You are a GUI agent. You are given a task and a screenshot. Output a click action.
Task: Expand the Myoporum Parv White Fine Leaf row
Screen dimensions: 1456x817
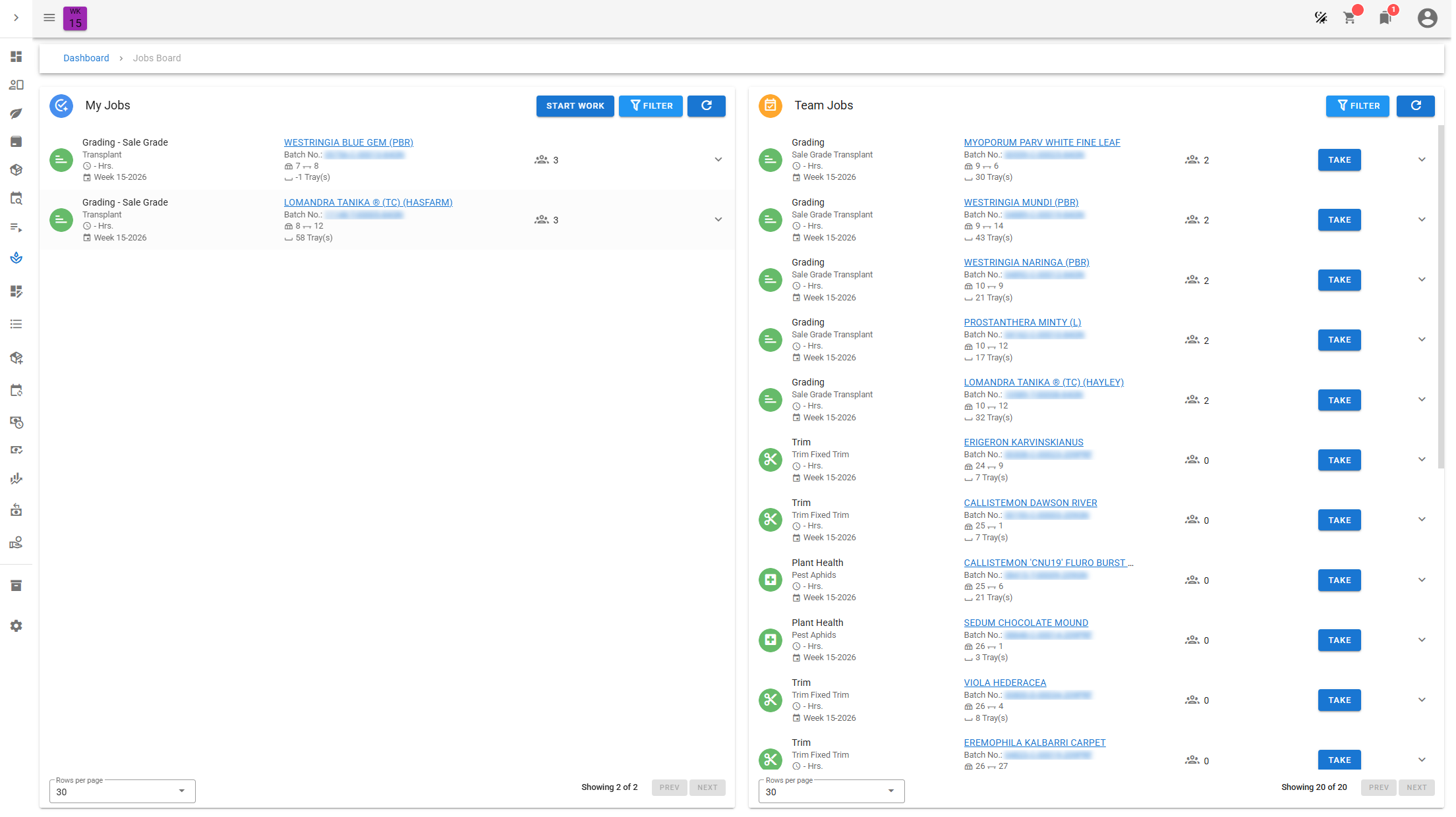tap(1421, 159)
